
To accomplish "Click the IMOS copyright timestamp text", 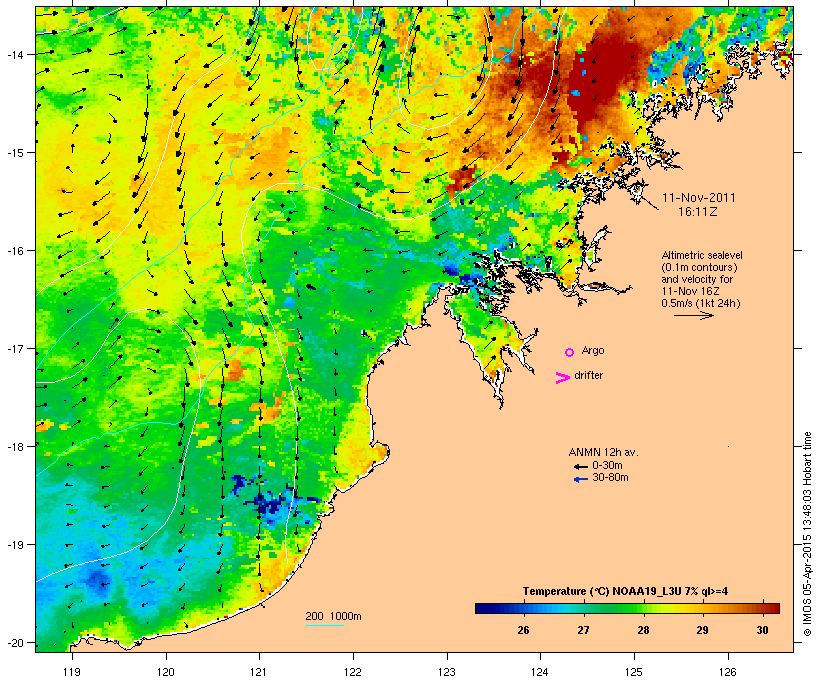I will click(x=807, y=534).
